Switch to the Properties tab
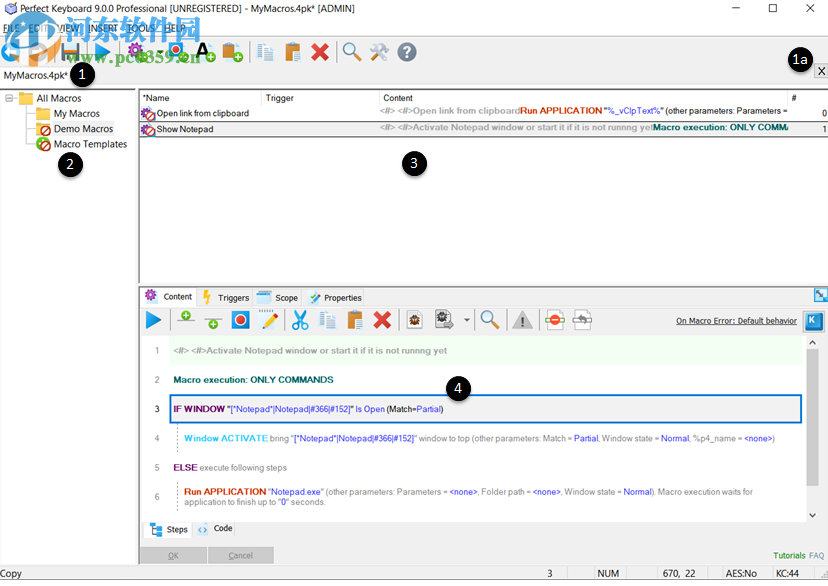Image resolution: width=828 pixels, height=586 pixels. point(335,298)
